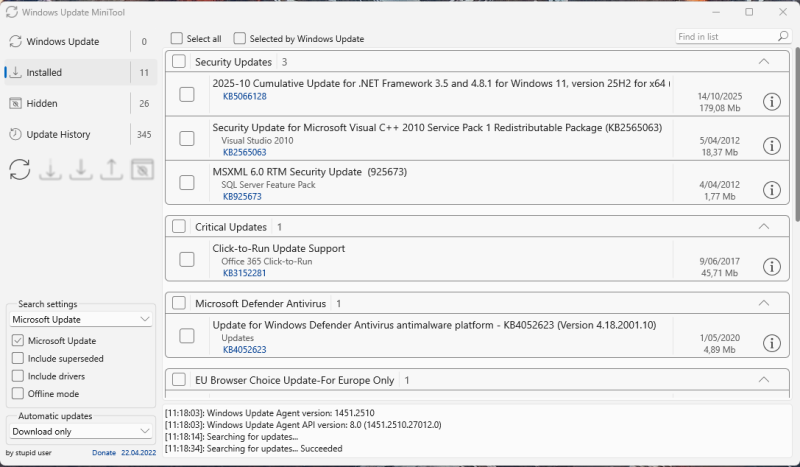The width and height of the screenshot is (800, 467).
Task: Click the Find in list field
Action: (725, 37)
